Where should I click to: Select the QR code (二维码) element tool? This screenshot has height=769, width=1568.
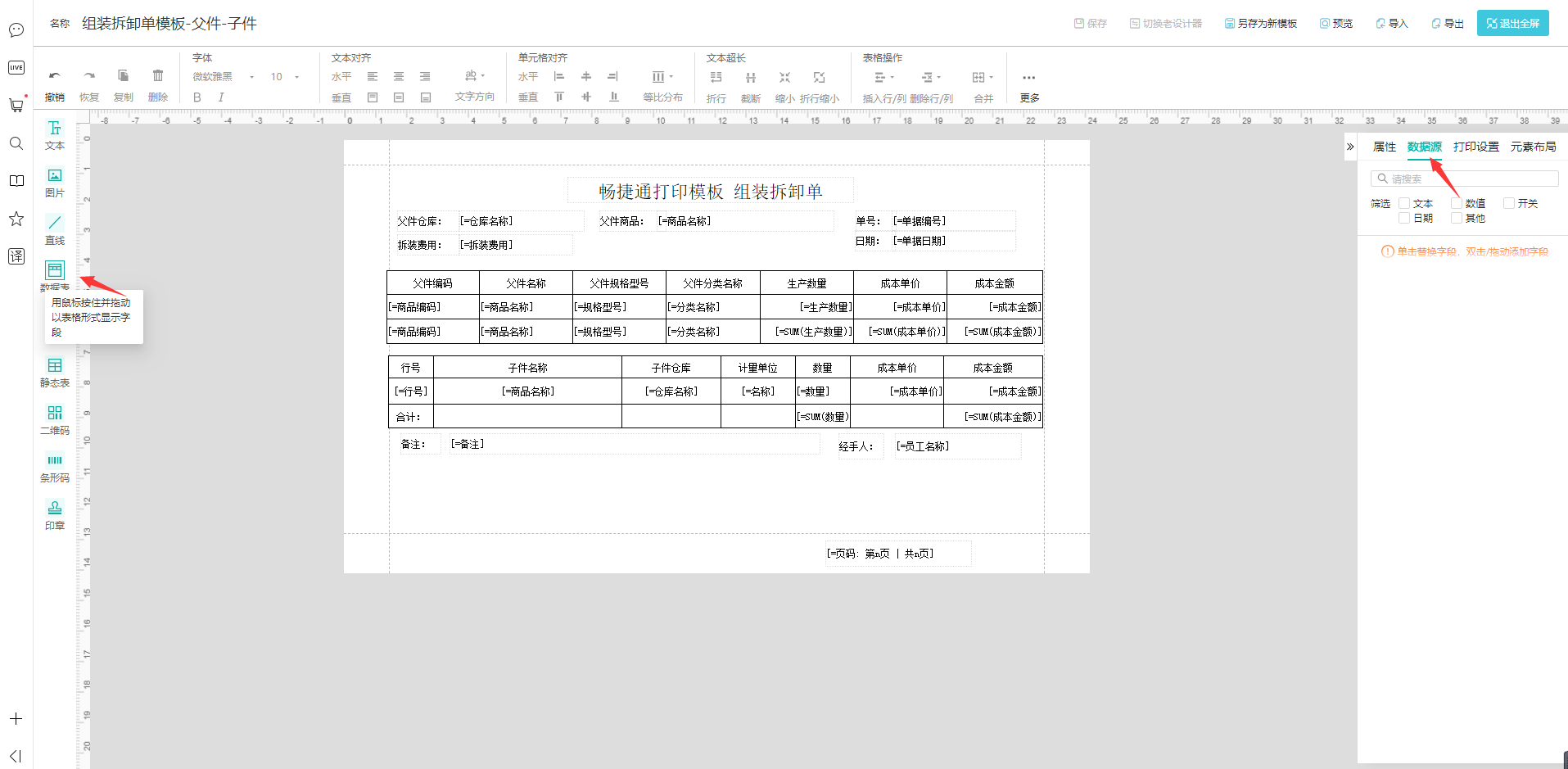(55, 420)
